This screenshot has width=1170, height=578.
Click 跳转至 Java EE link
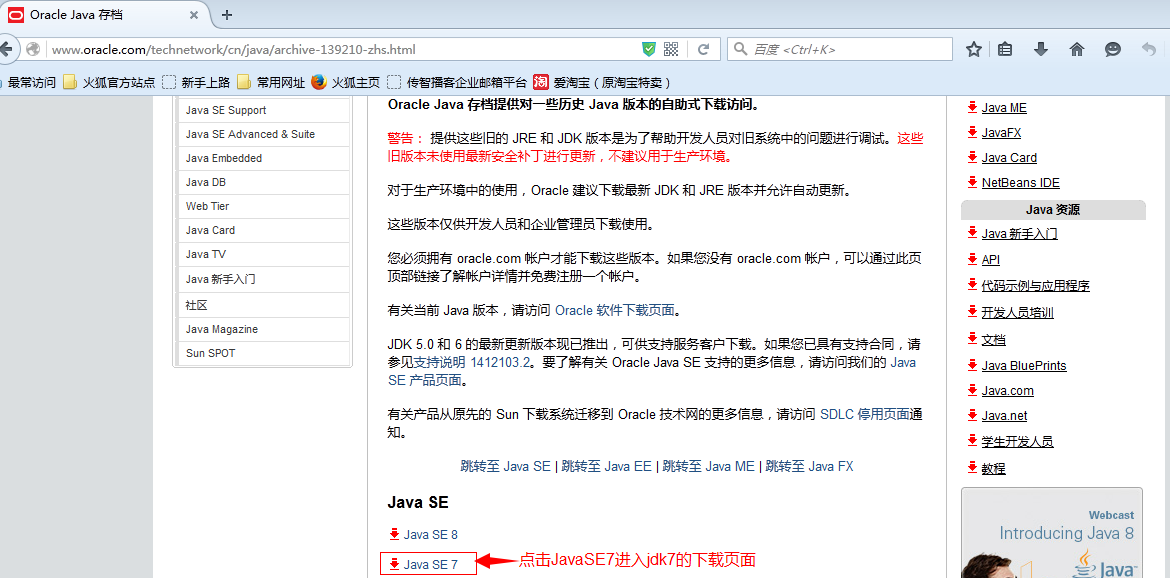(607, 466)
